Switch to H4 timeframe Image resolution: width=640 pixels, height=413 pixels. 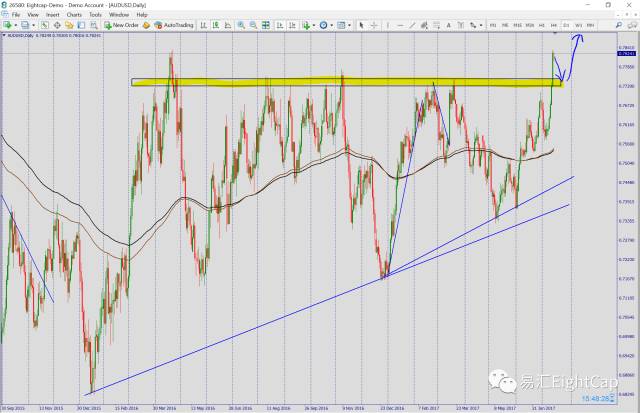(554, 25)
